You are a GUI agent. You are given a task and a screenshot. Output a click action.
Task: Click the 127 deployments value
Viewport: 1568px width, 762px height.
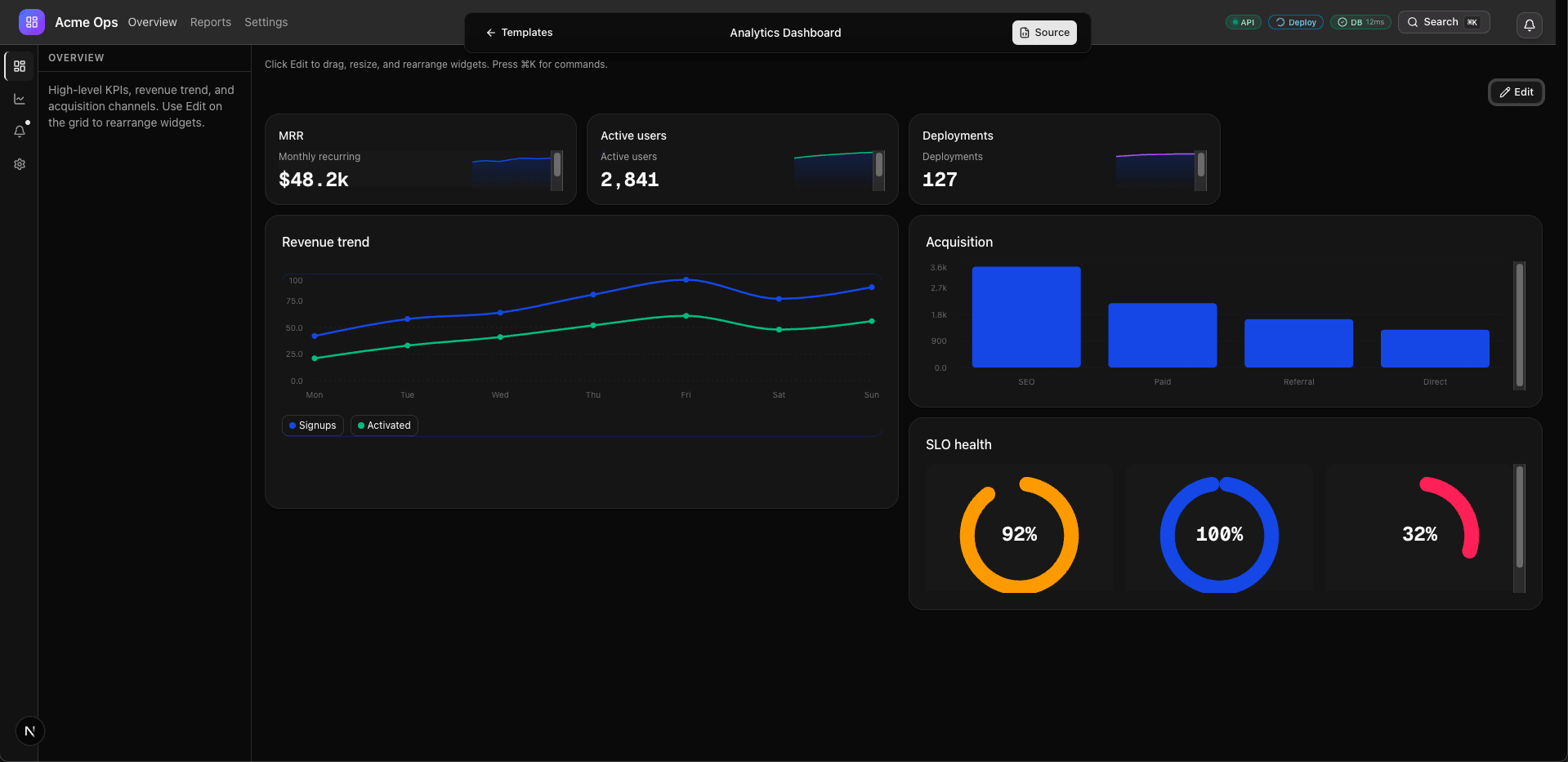940,180
